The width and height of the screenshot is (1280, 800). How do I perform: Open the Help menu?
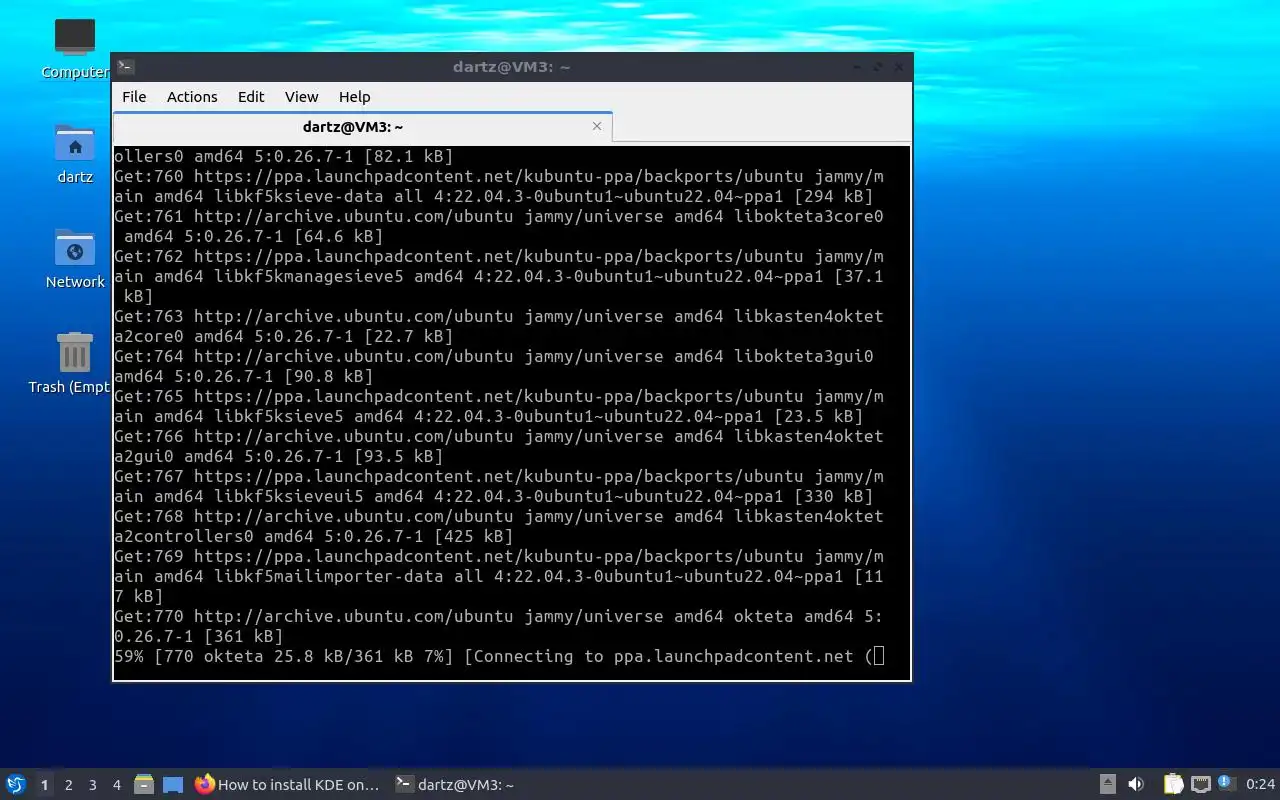pos(354,97)
